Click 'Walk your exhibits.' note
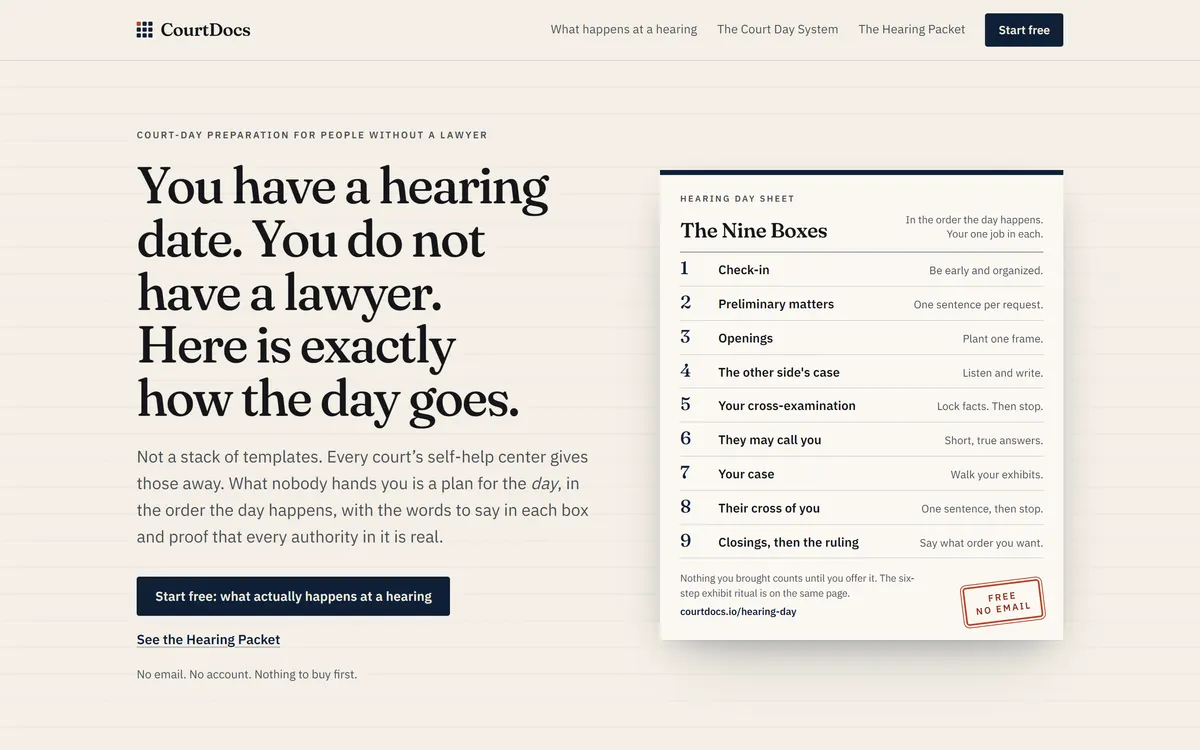Viewport: 1200px width, 750px height. pos(997,475)
